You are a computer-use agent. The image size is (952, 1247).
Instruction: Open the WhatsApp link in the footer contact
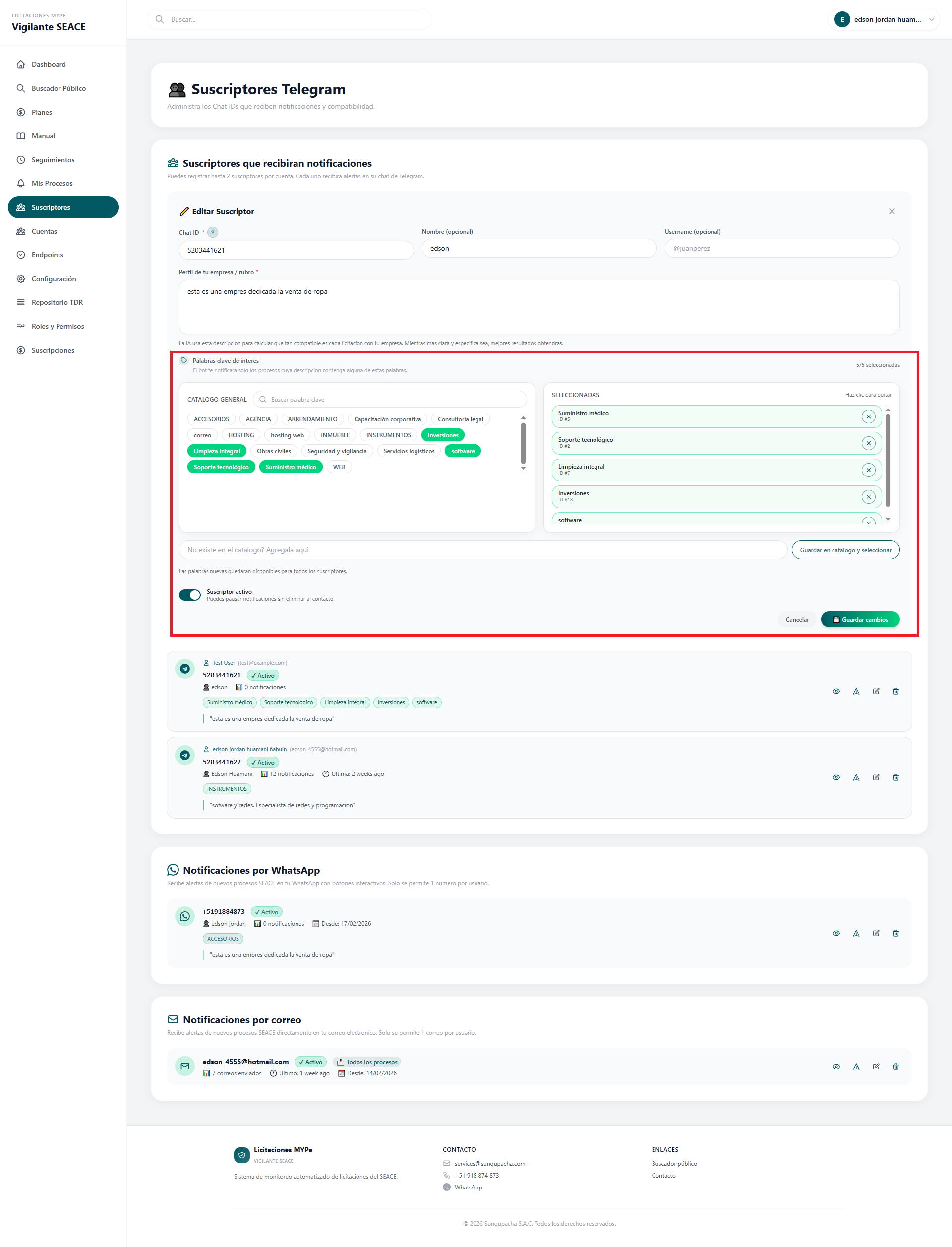(x=469, y=1187)
